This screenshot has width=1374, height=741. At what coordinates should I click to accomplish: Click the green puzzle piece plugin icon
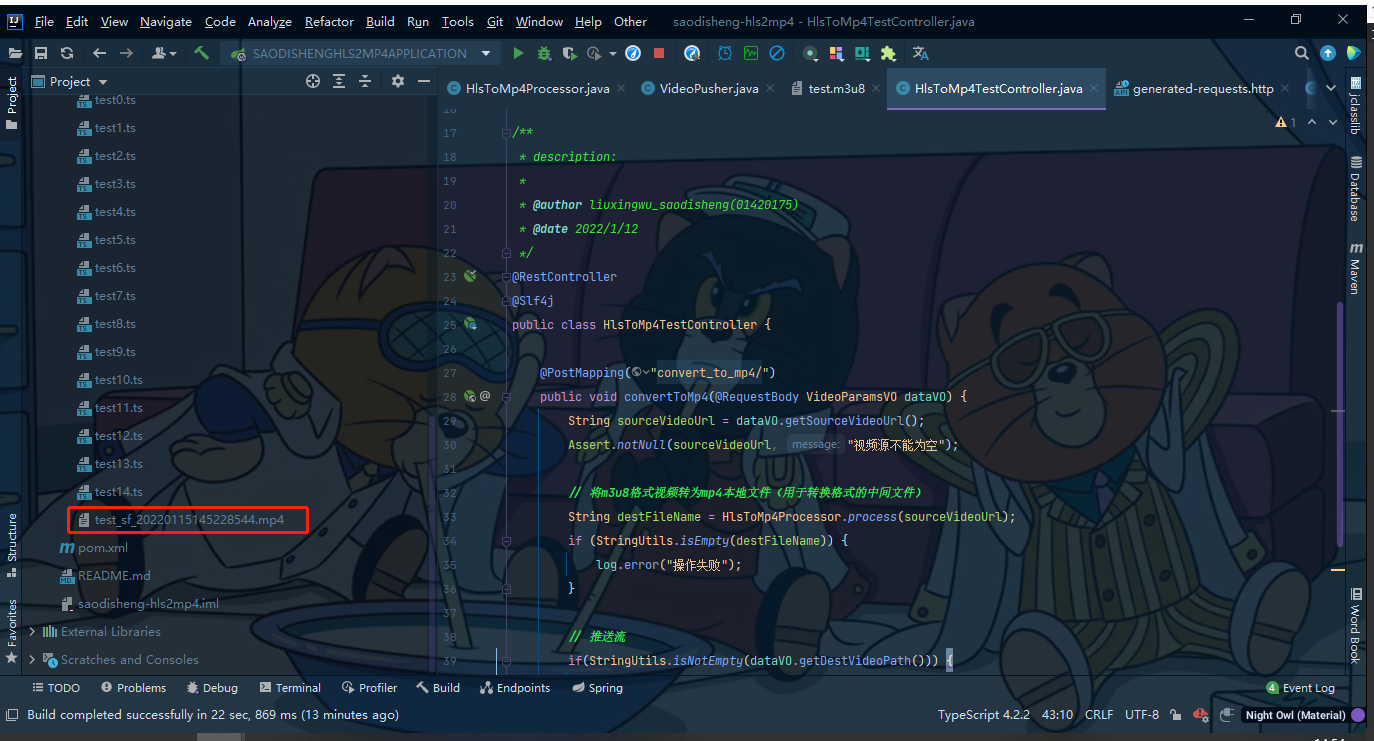coord(888,53)
